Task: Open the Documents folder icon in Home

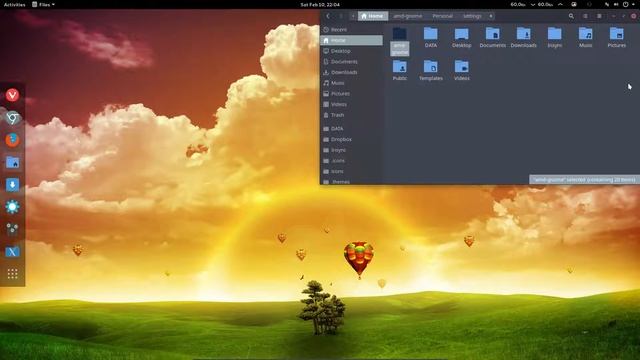Action: pyautogui.click(x=493, y=33)
